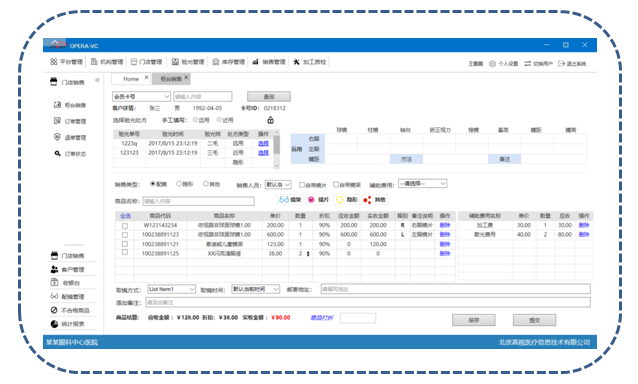Image resolution: width=638 pixels, height=384 pixels.
Task: Focus the 商品打折 discount input
Action: (358, 318)
